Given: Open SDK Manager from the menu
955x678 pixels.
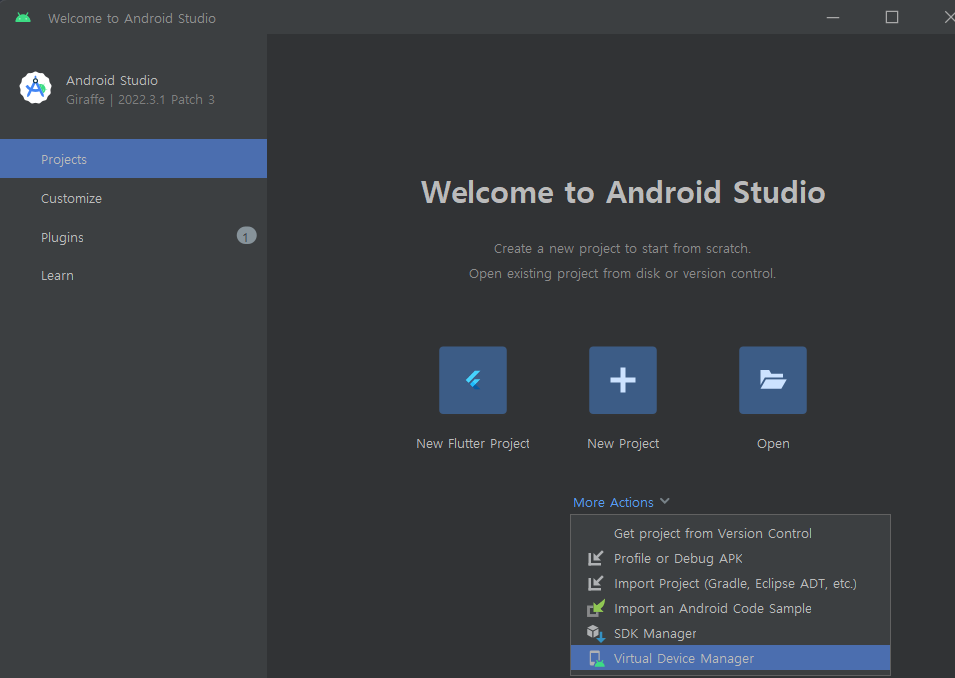Looking at the screenshot, I should pos(730,634).
